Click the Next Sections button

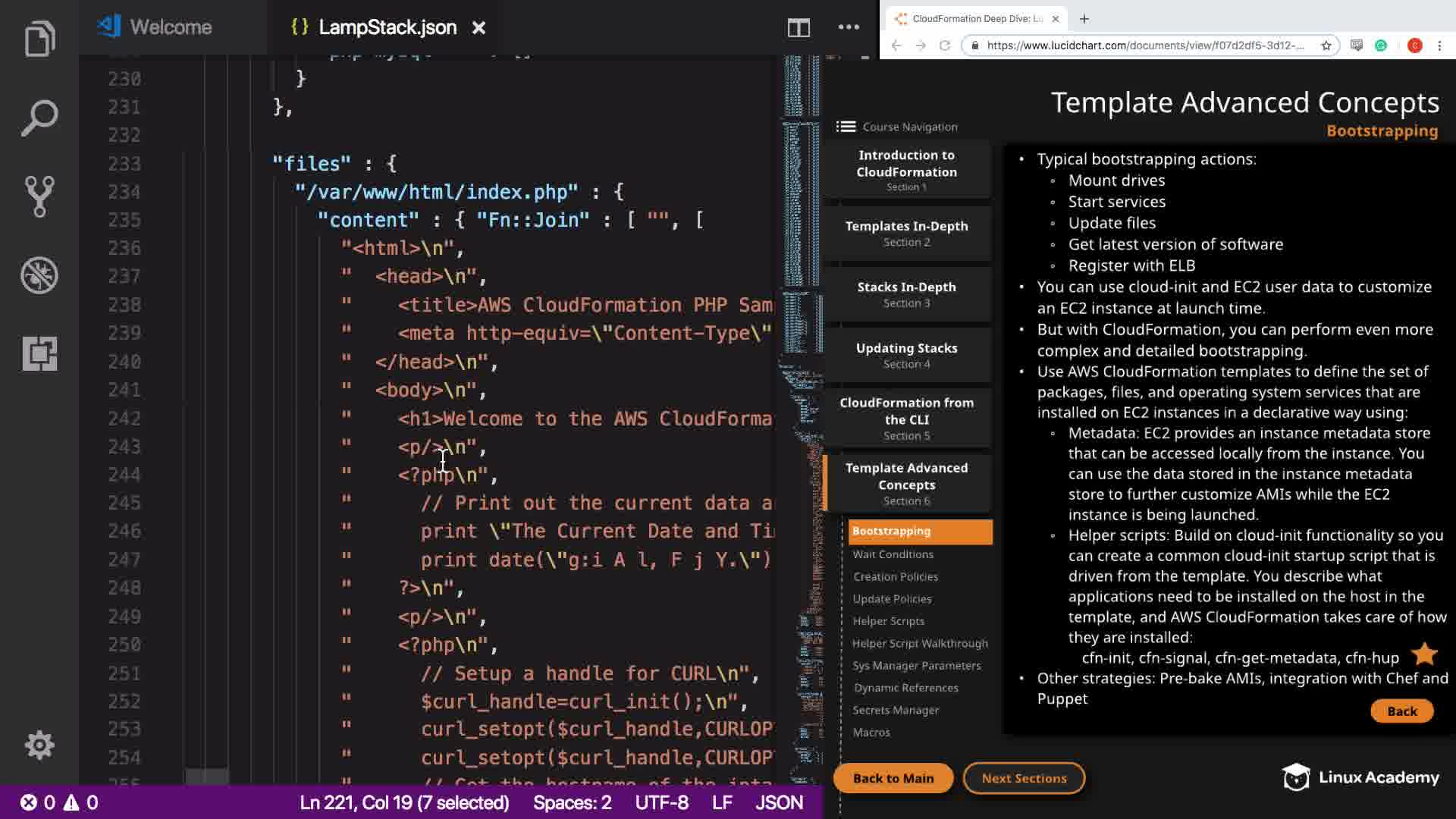pyautogui.click(x=1024, y=778)
